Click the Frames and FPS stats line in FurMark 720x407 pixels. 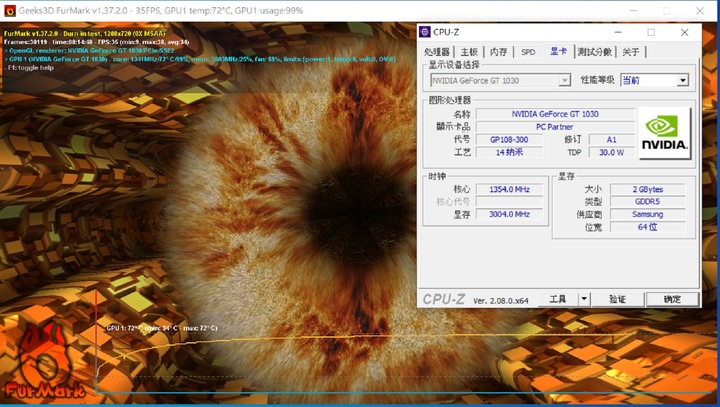click(x=96, y=42)
